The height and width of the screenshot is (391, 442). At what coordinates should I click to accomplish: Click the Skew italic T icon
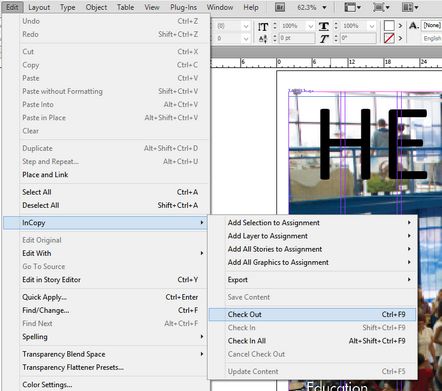324,38
